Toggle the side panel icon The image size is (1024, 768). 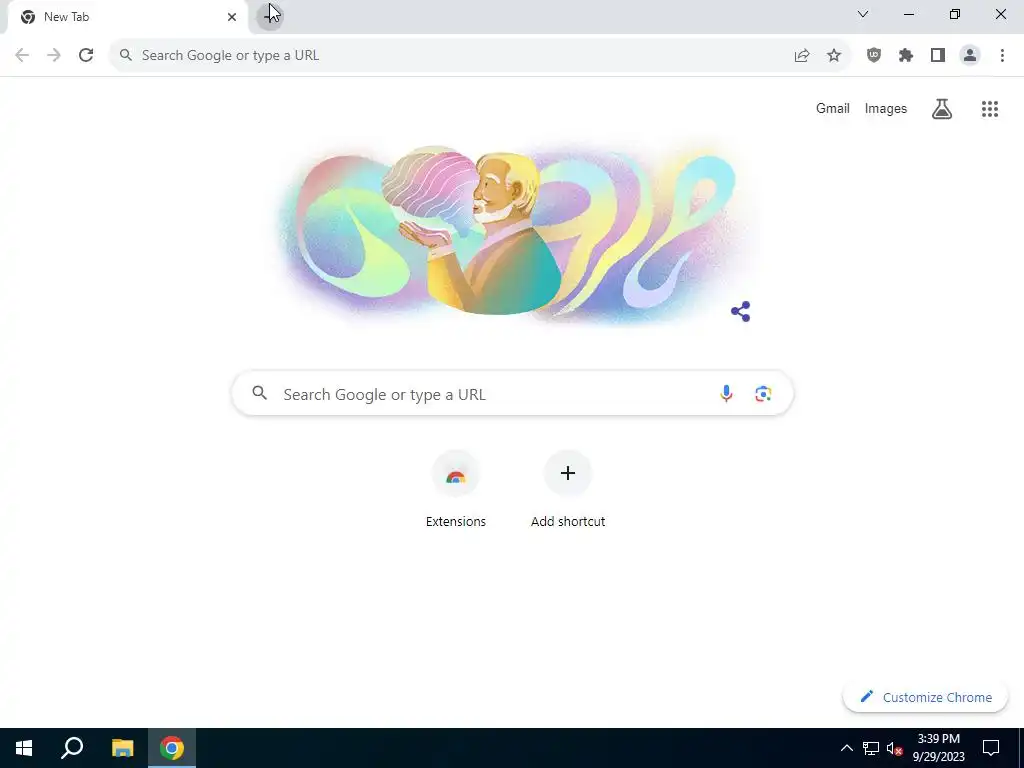tap(938, 56)
